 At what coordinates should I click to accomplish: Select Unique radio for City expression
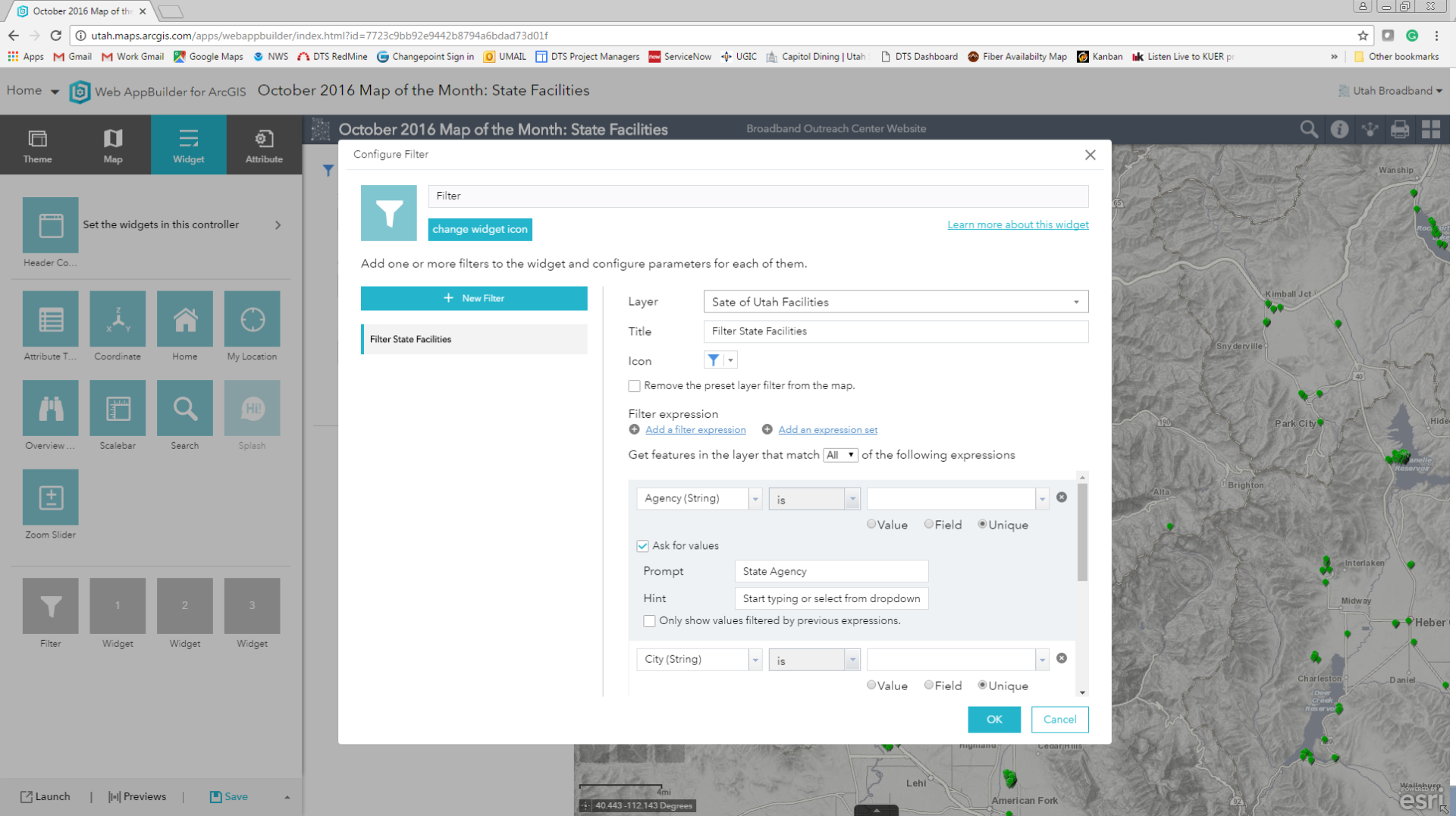click(982, 685)
